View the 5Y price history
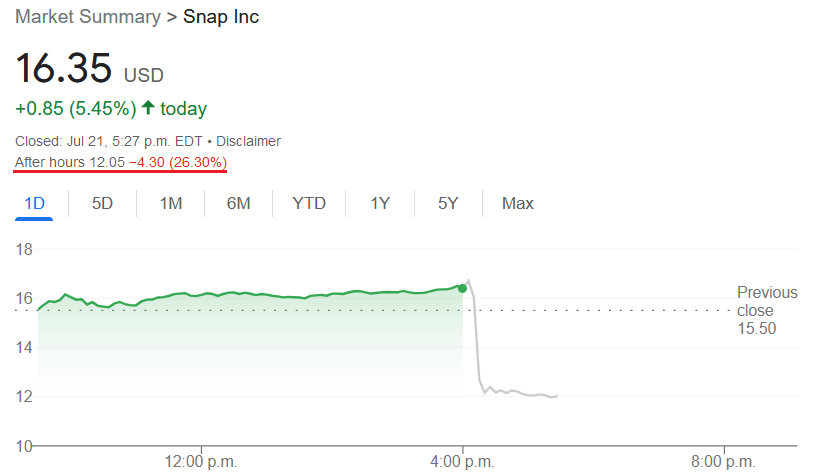Screen dimensions: 823x476 (x=448, y=204)
